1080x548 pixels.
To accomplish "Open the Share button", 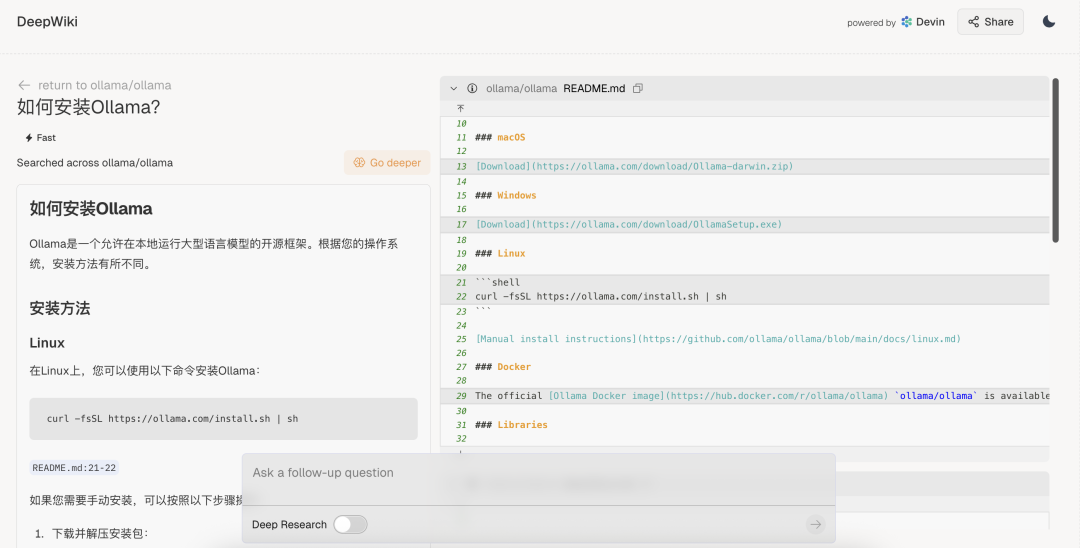I will pos(990,22).
